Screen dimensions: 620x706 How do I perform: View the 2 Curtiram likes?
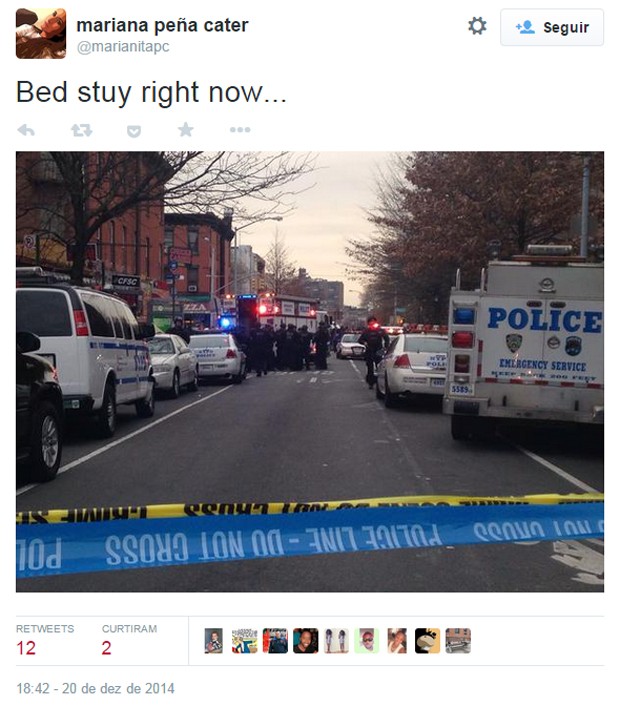pos(129,640)
